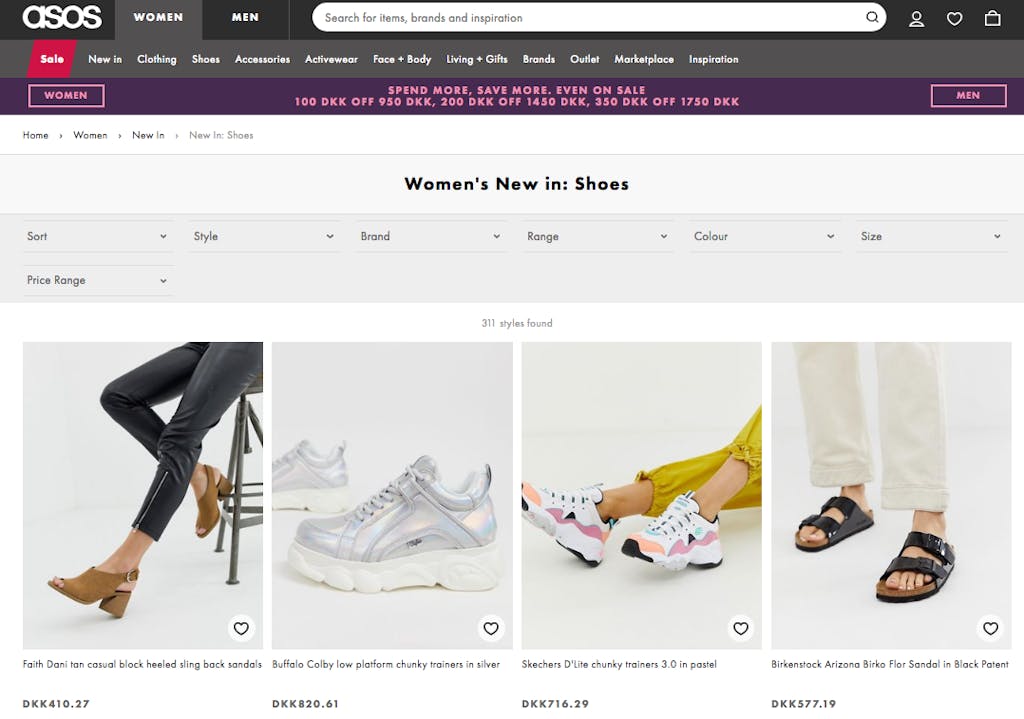Screen dimensions: 1024x719
Task: Open the Living + Gifts menu
Action: click(x=477, y=59)
